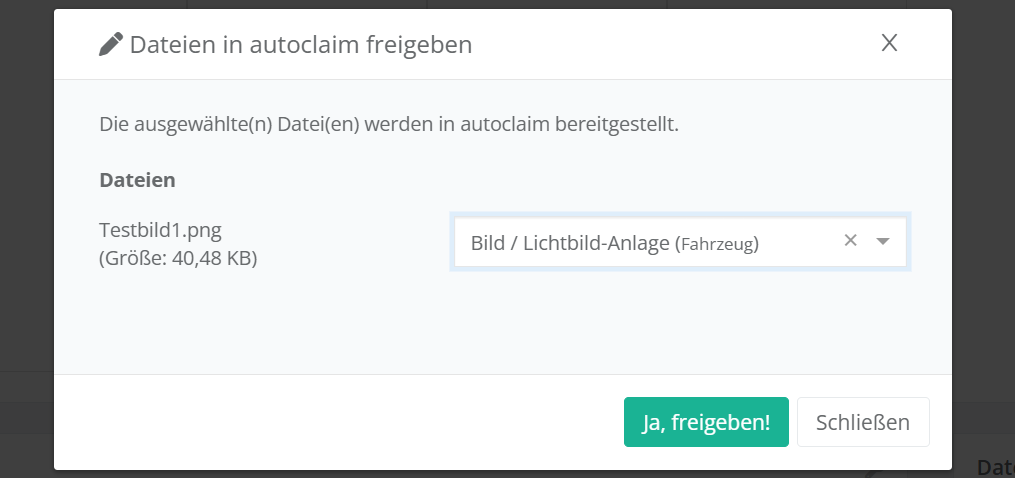Click the empty dialog body below the file row
Screen dimensions: 1015x478
pos(502,322)
